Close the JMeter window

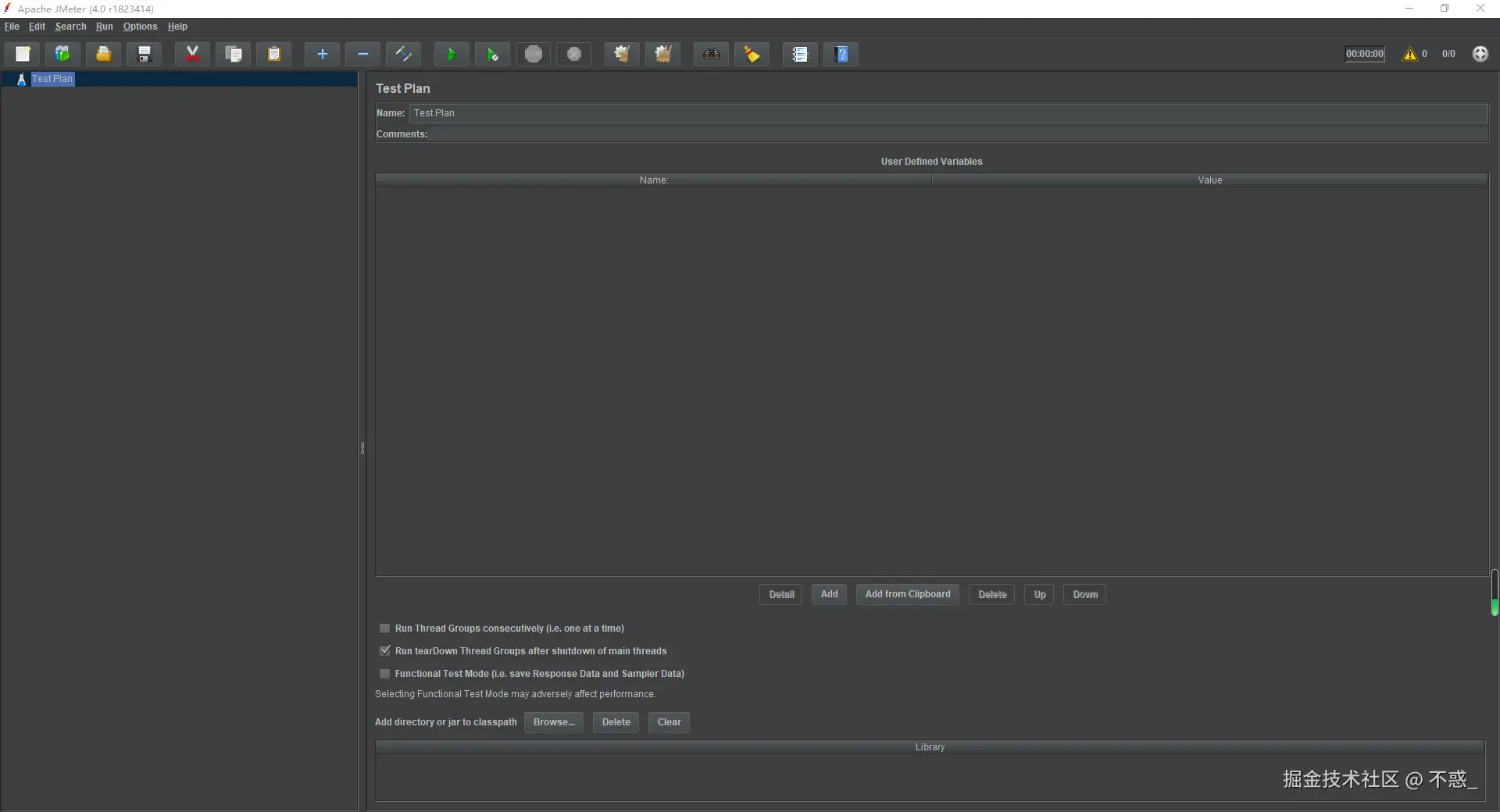click(x=1480, y=9)
